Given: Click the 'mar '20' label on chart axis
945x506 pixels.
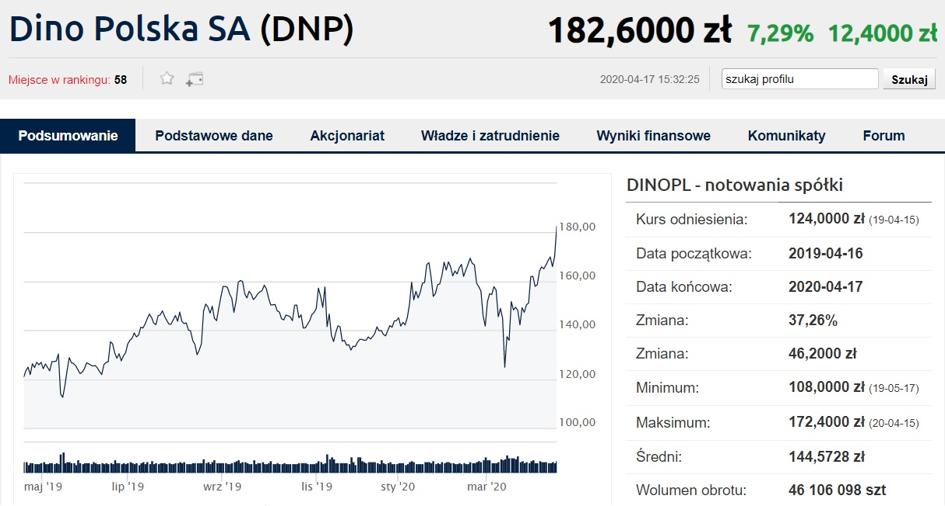Looking at the screenshot, I should tap(487, 487).
